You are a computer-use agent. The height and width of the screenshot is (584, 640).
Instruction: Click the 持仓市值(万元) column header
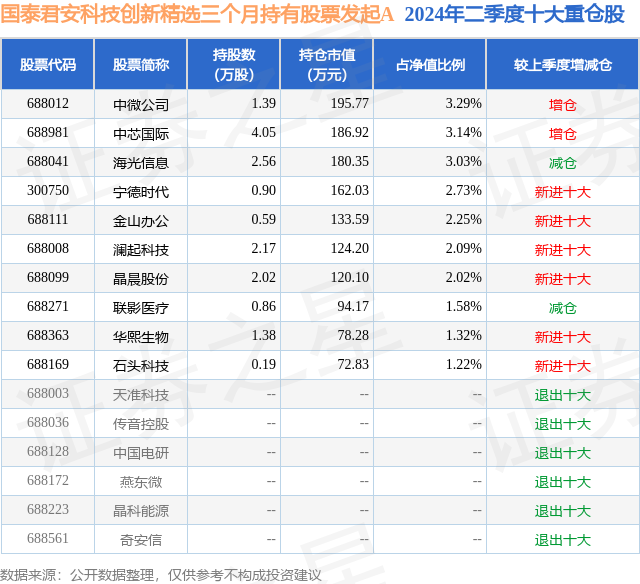(327, 64)
